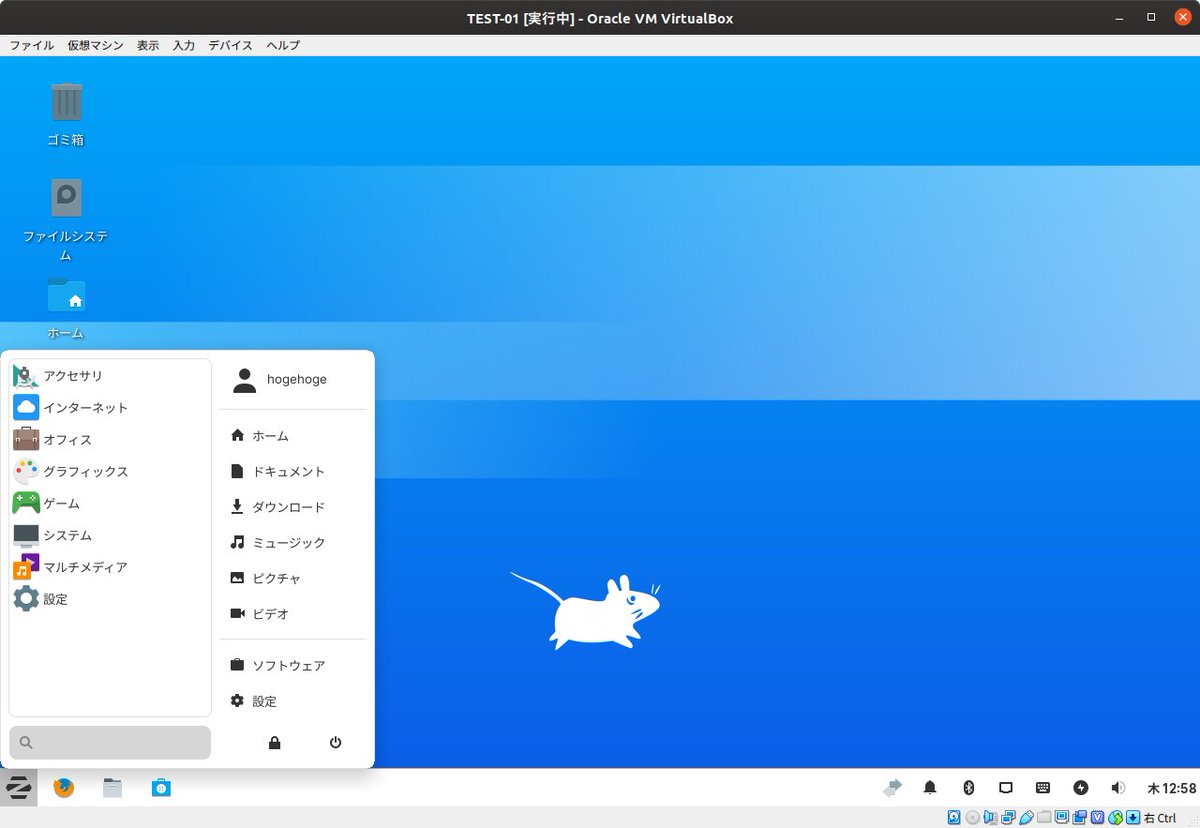
Task: Open ビデオ folder shortcut
Action: tap(293, 614)
